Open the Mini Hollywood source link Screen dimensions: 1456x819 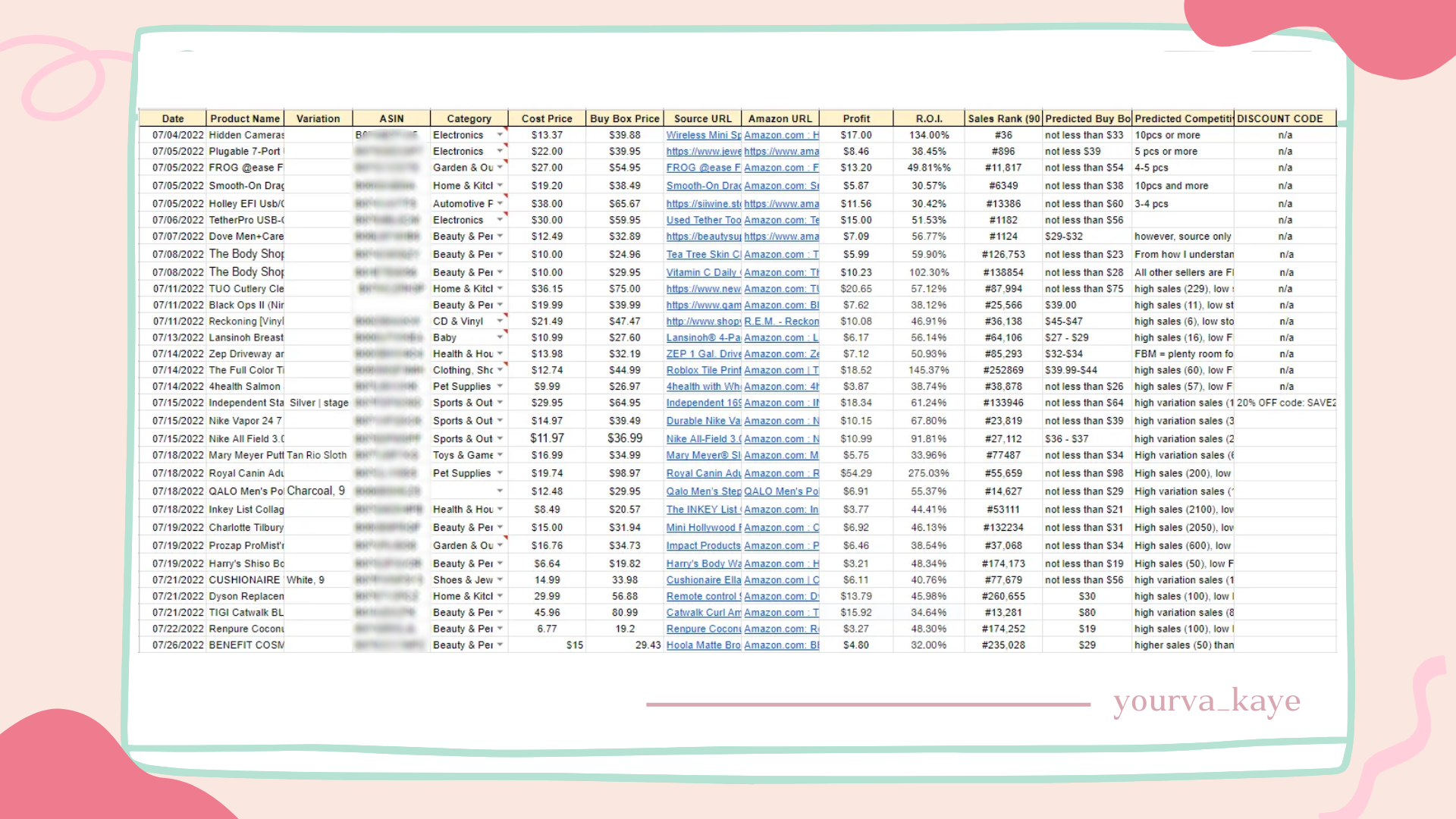pyautogui.click(x=704, y=528)
